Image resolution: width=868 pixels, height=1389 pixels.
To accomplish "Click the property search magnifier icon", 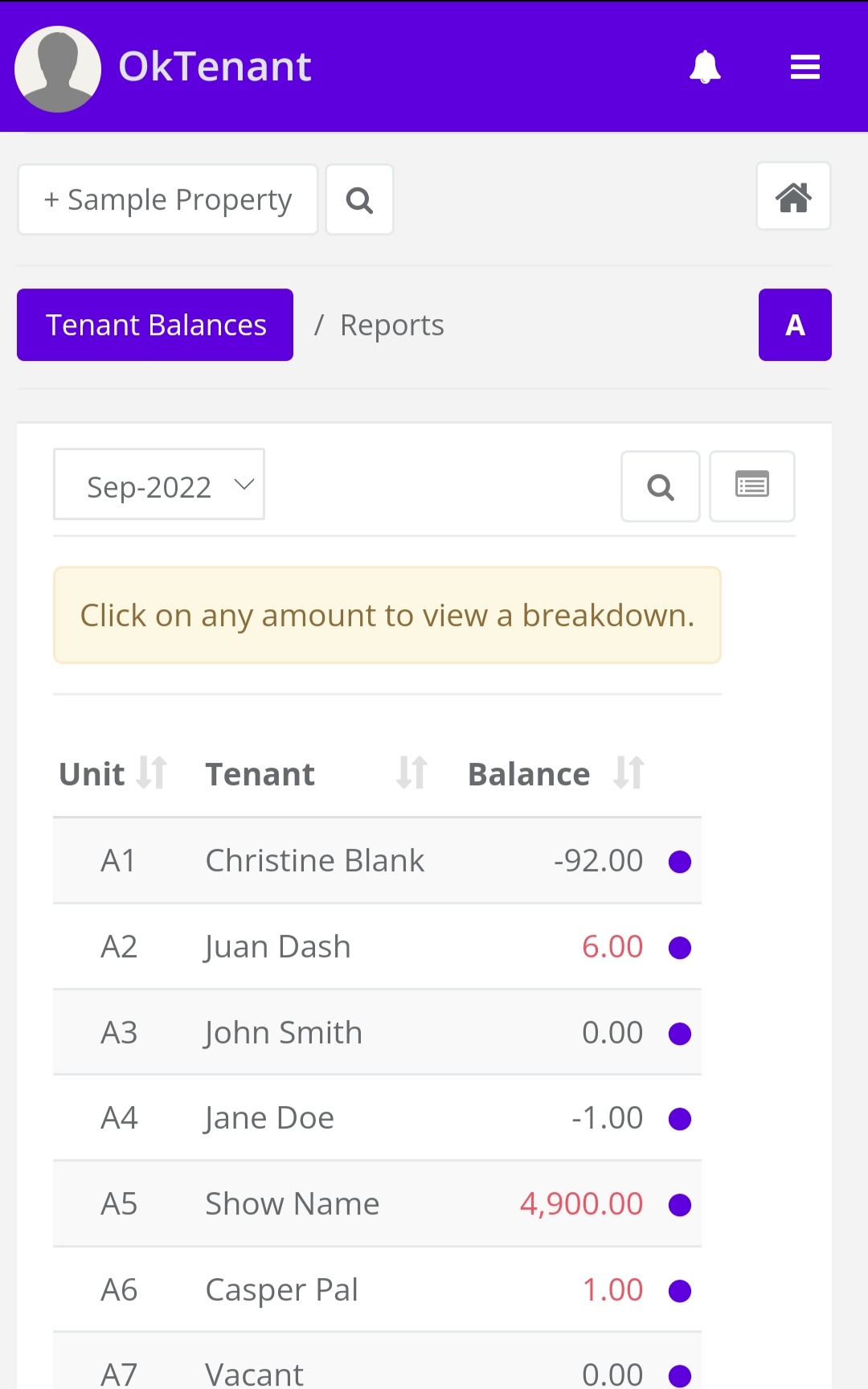I will click(x=359, y=200).
